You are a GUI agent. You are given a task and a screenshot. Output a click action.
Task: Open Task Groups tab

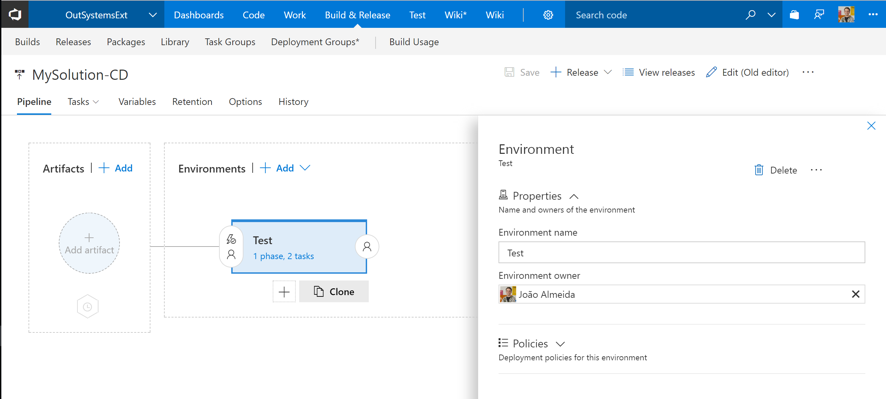pos(230,42)
